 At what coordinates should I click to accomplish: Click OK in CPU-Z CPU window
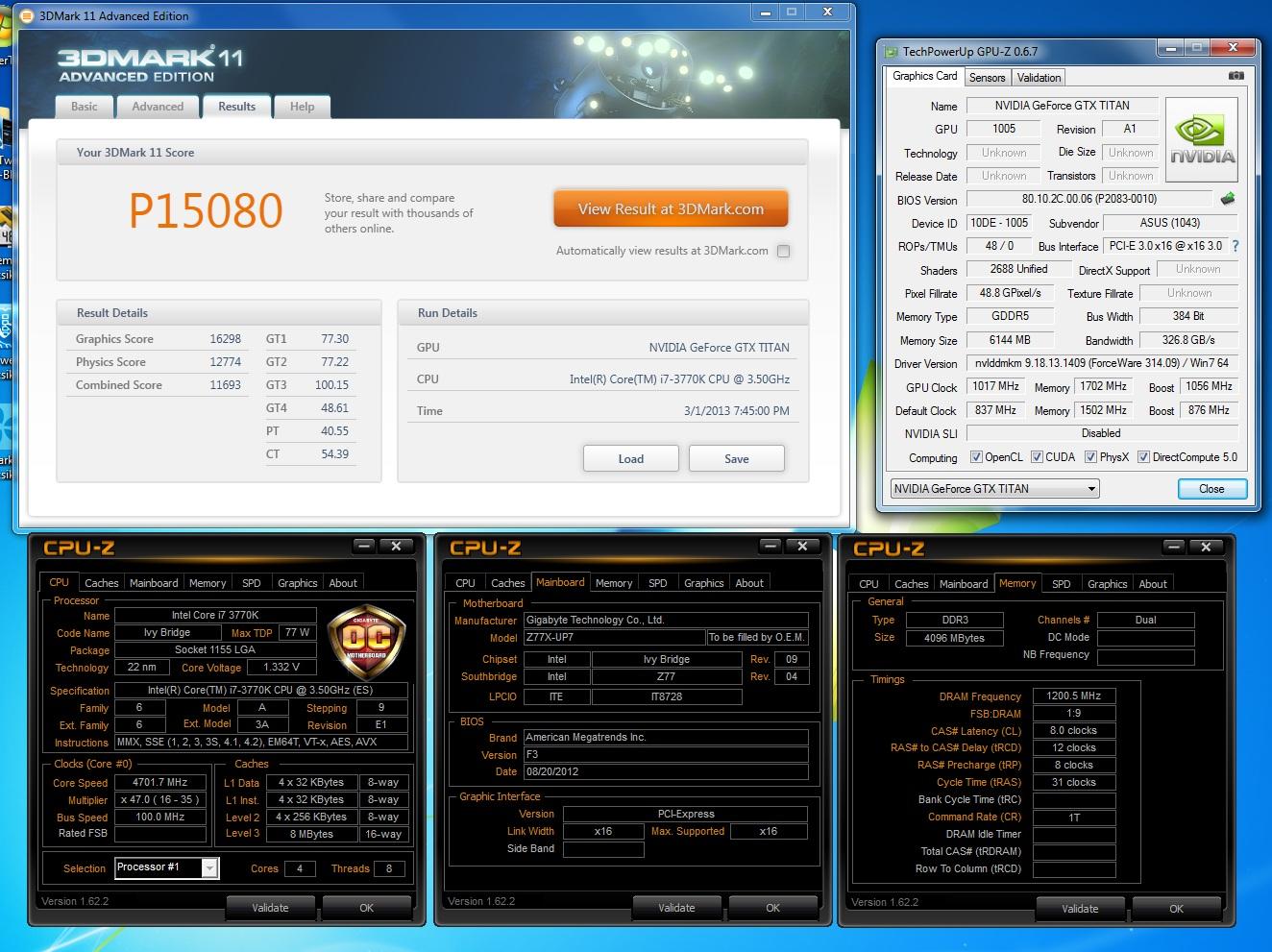(x=367, y=907)
